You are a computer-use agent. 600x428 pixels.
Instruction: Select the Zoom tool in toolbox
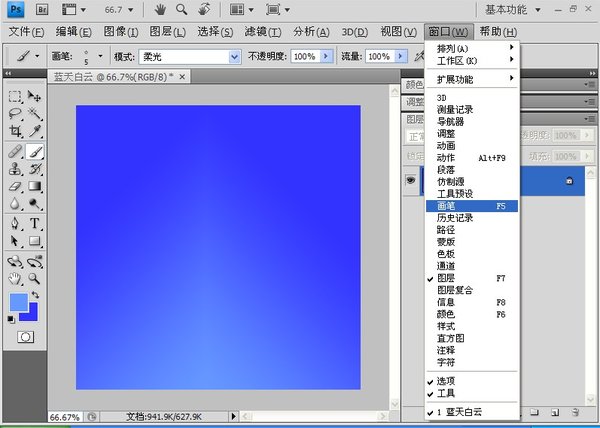coord(34,279)
